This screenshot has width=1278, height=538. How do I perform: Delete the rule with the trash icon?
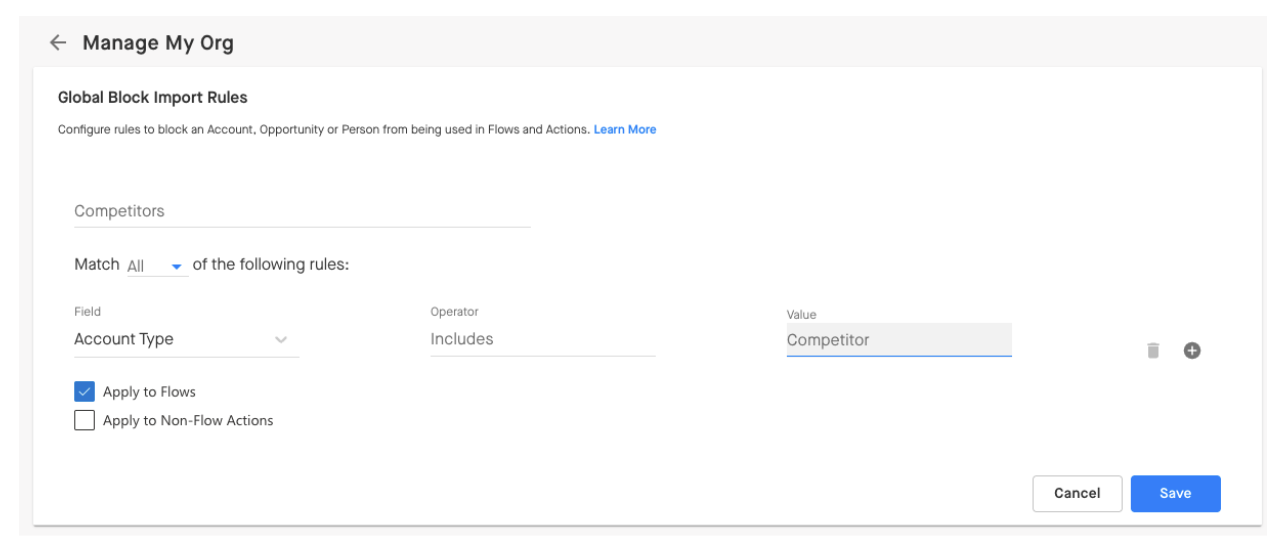point(1153,350)
